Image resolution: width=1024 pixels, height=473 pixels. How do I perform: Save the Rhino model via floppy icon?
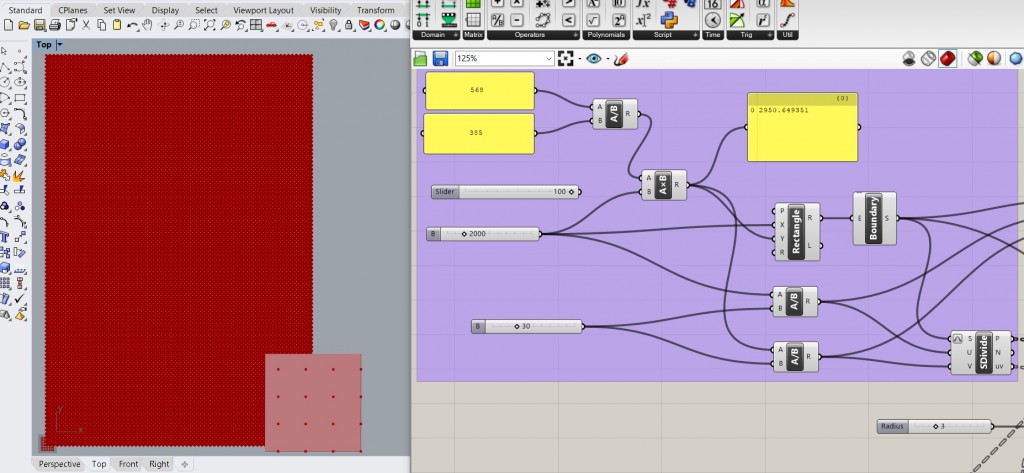pyautogui.click(x=39, y=25)
